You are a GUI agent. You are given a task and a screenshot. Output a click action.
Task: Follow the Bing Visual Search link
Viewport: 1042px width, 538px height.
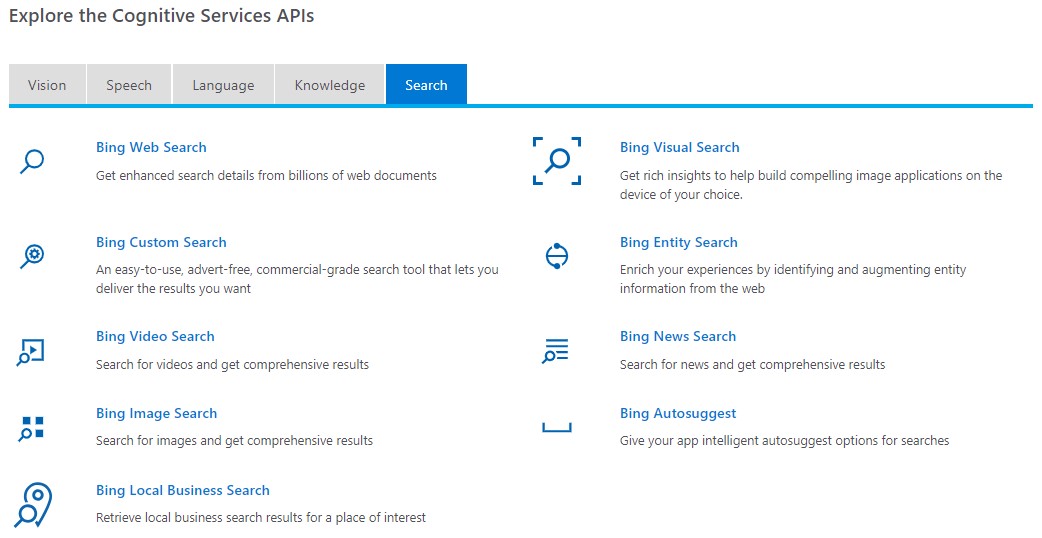(x=679, y=147)
